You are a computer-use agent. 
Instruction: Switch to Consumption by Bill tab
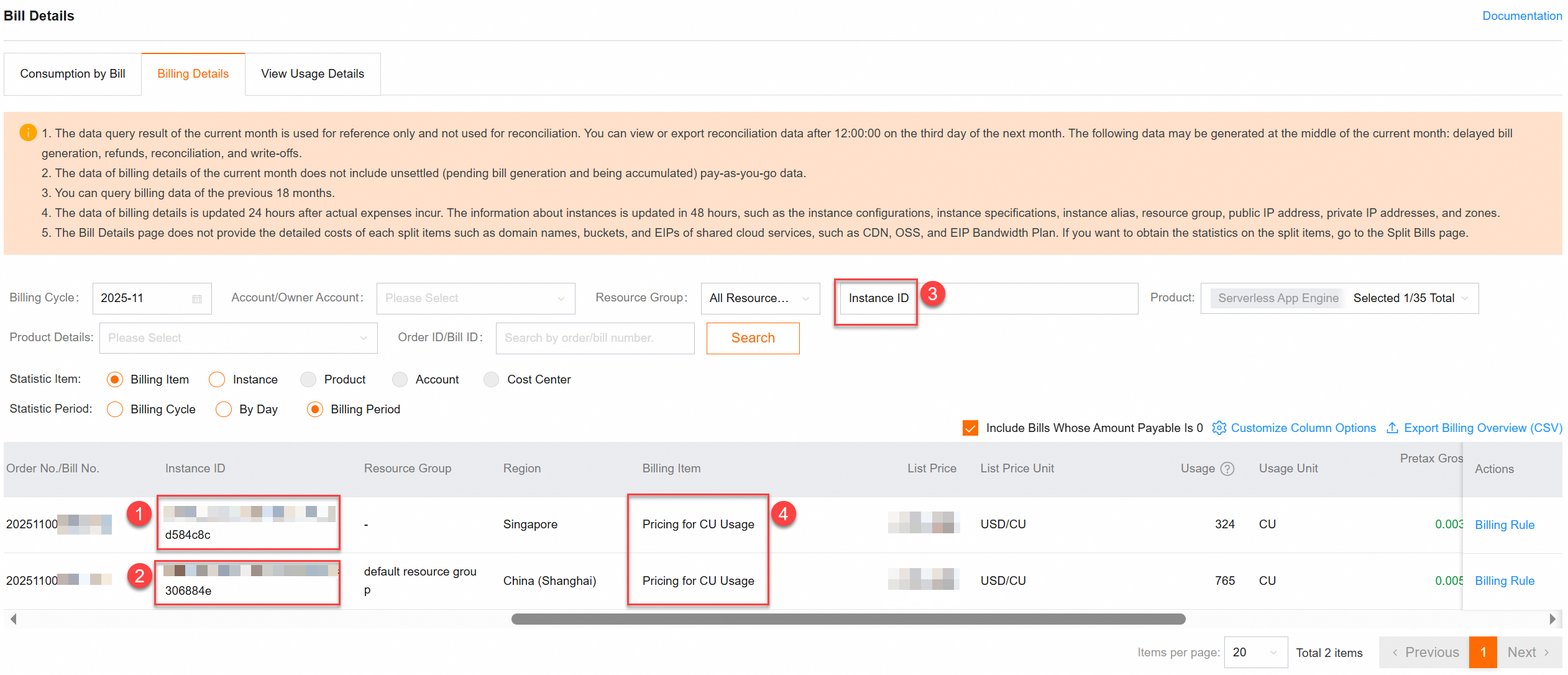pos(73,74)
